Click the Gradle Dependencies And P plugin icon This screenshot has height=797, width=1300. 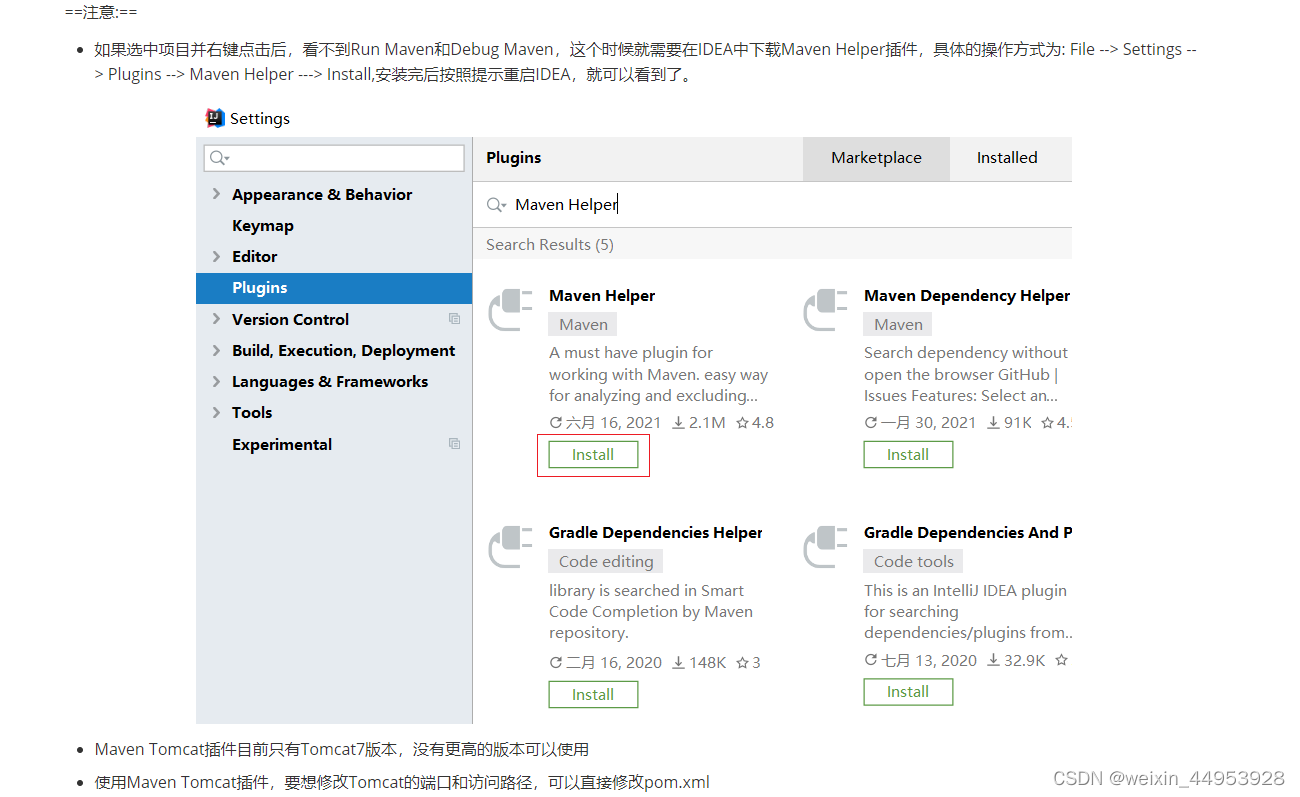pos(825,546)
